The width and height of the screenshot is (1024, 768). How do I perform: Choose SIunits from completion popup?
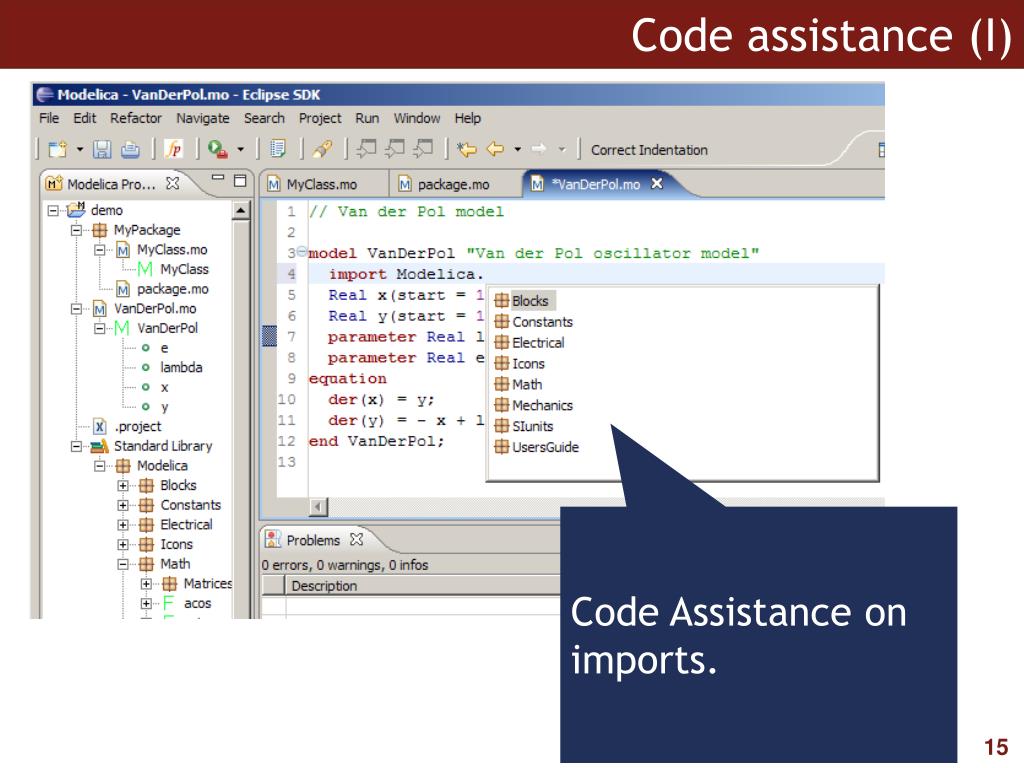click(524, 426)
